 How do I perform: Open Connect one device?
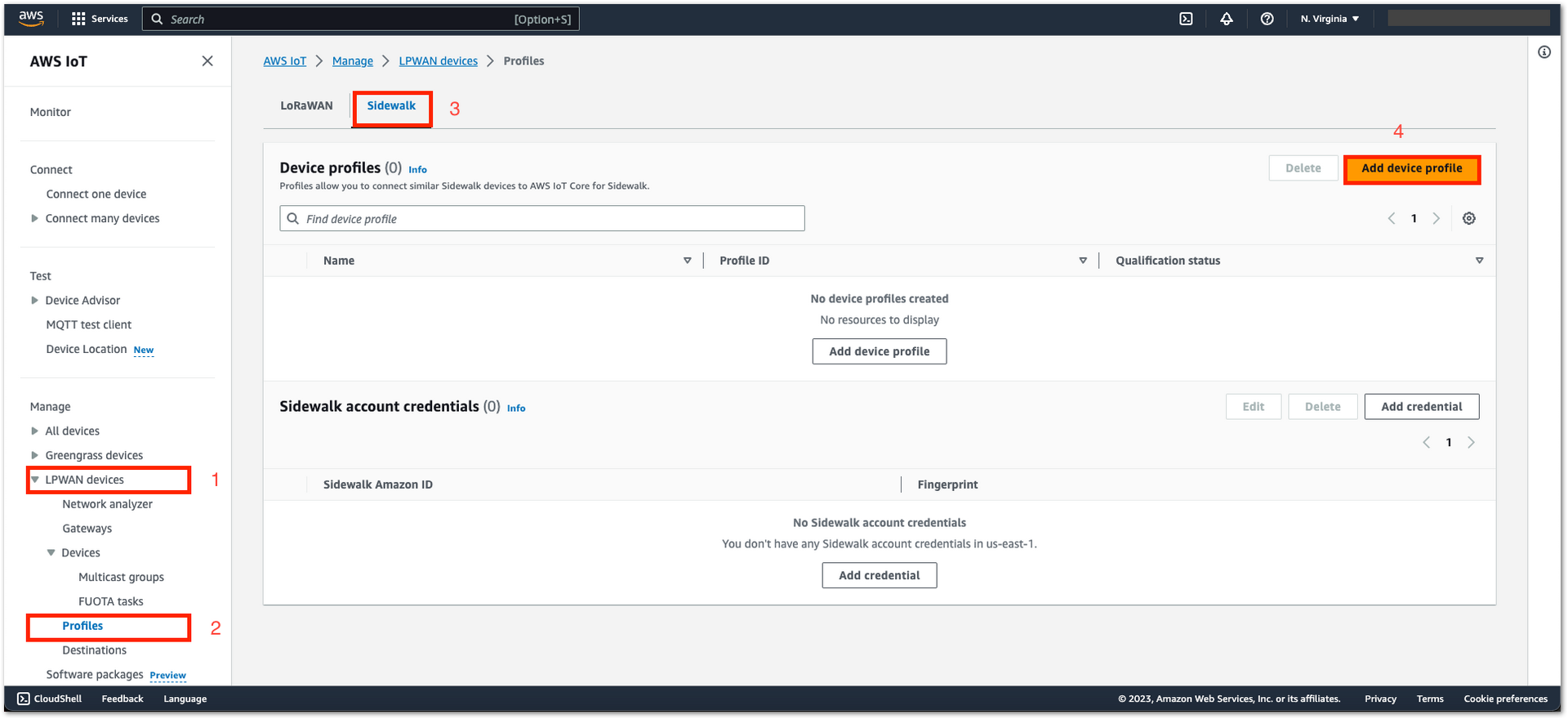tap(96, 194)
